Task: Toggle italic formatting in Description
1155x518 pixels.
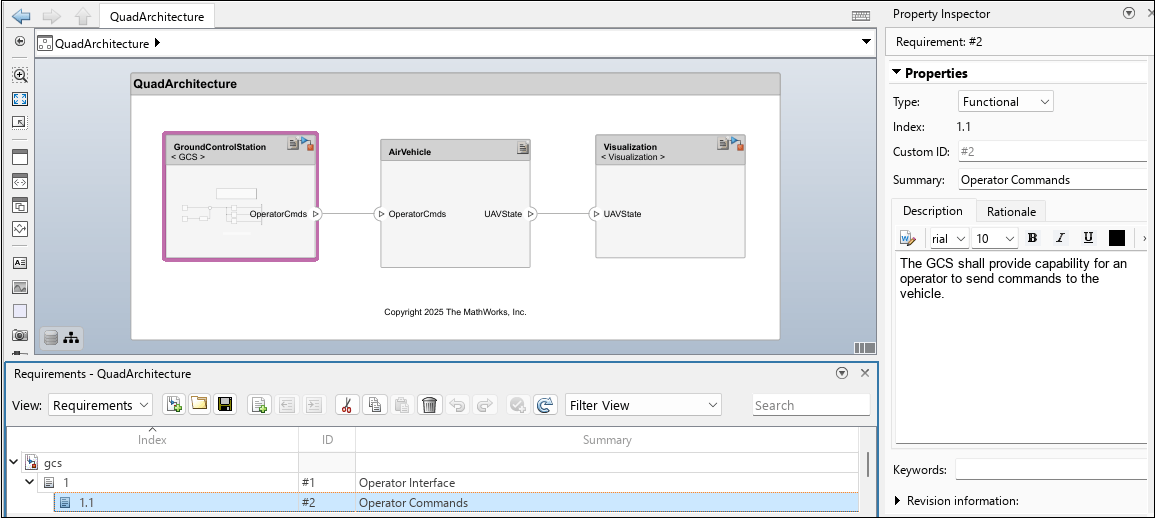Action: pos(1060,238)
